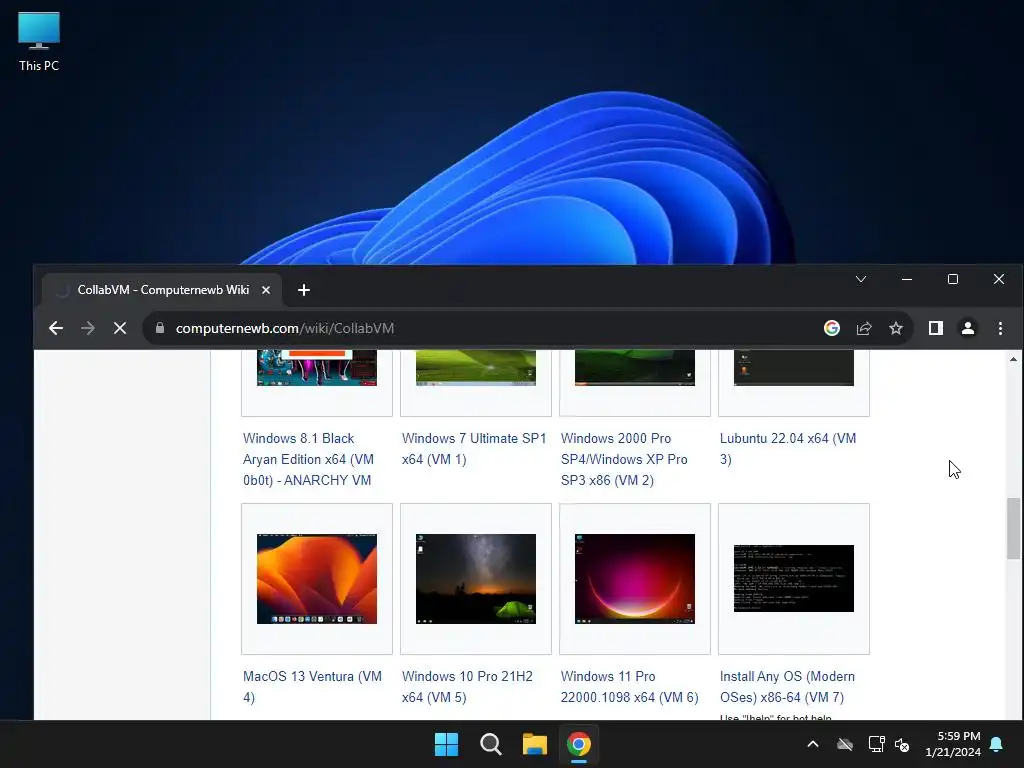
Task: Open the Lubuntu 22.04 x64 (VM 3) link
Action: (x=788, y=449)
